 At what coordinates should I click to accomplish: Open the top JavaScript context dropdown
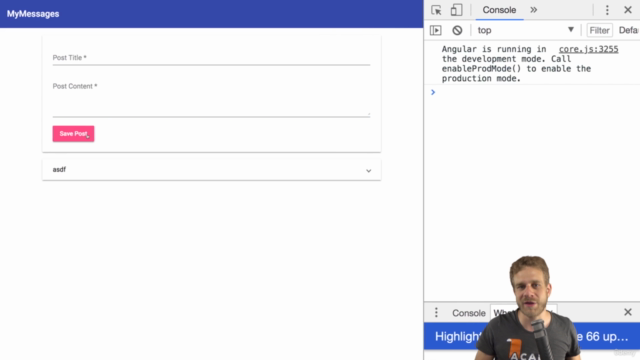(526, 30)
